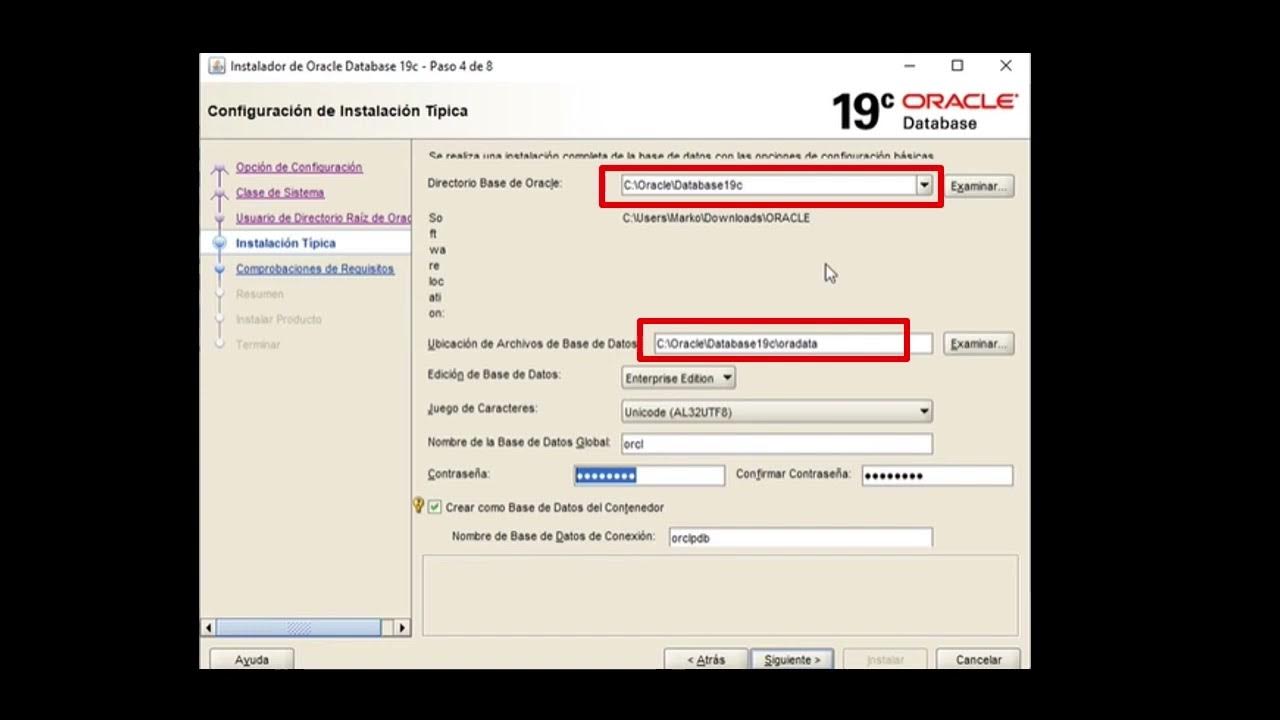Open the Edición de Base de Datos dropdown
Screen dimensions: 1280x720
coord(679,378)
